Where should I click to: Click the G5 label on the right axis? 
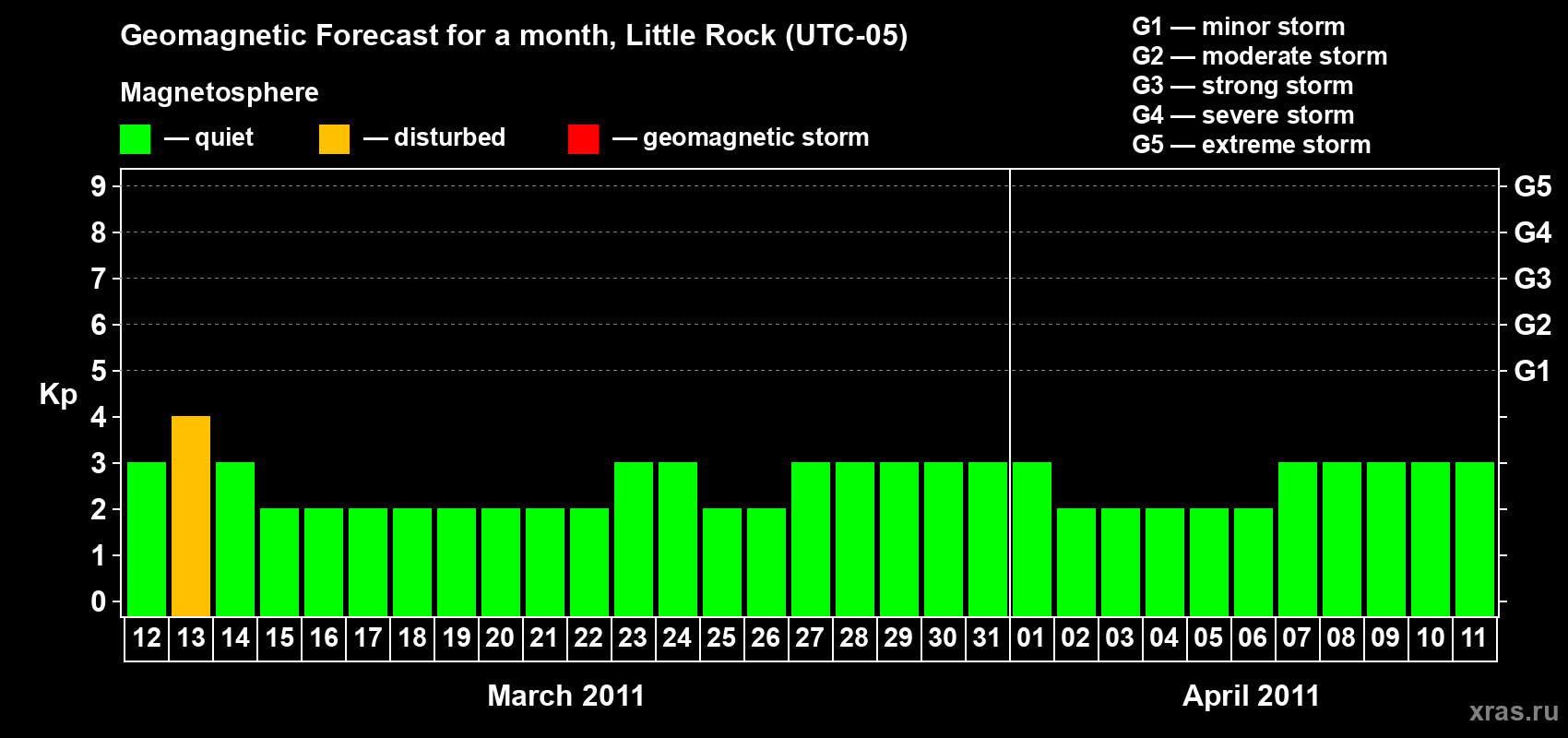[x=1533, y=186]
